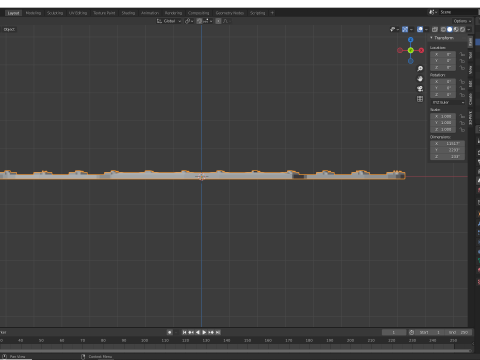480x360 pixels.
Task: Click the negative X red circle on the gizmo
Action: (x=400, y=50)
